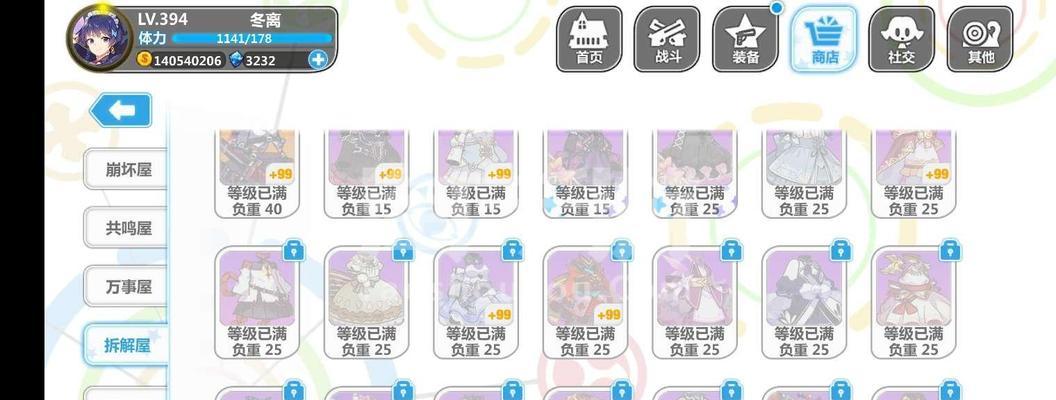Toggle lock on the white gown outfit

click(403, 251)
